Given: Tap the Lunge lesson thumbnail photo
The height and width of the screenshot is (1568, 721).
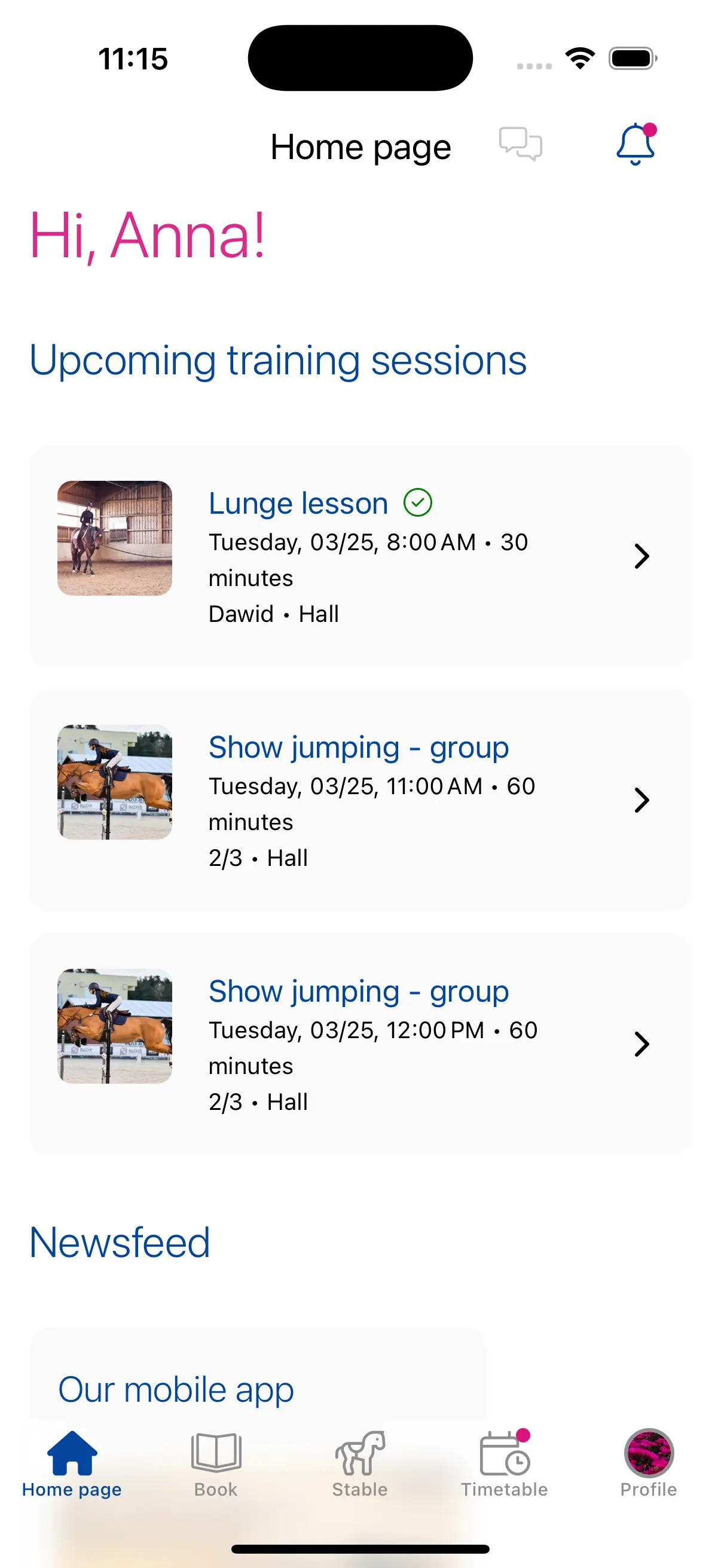Looking at the screenshot, I should click(115, 538).
